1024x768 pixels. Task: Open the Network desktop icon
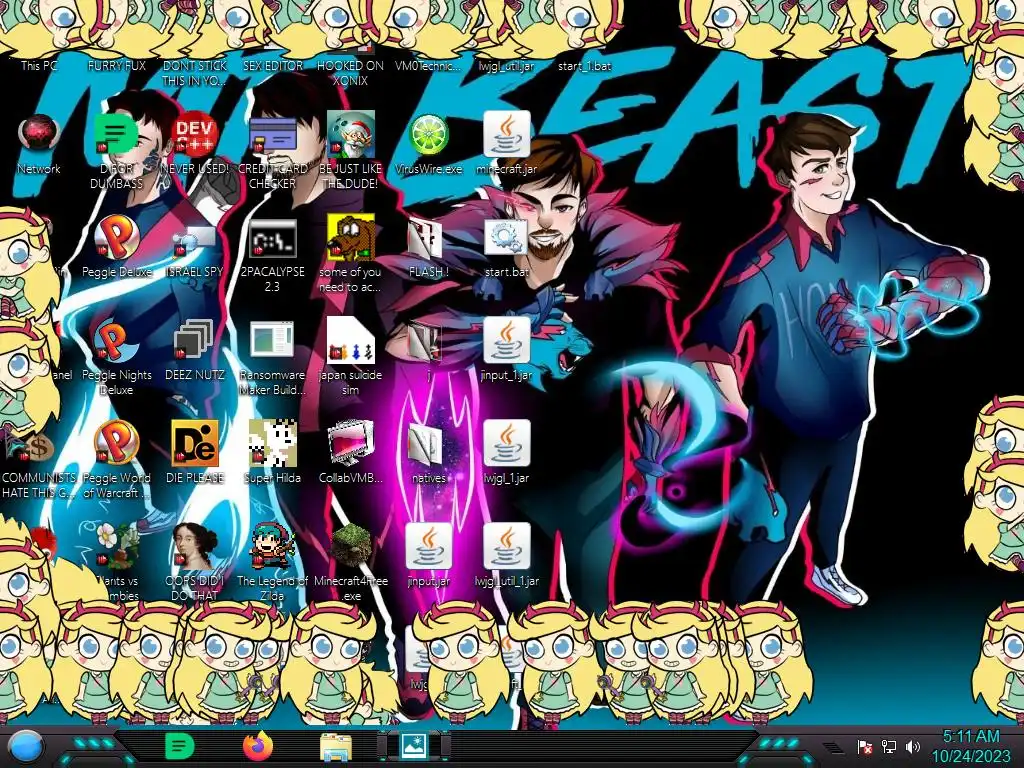pyautogui.click(x=39, y=135)
